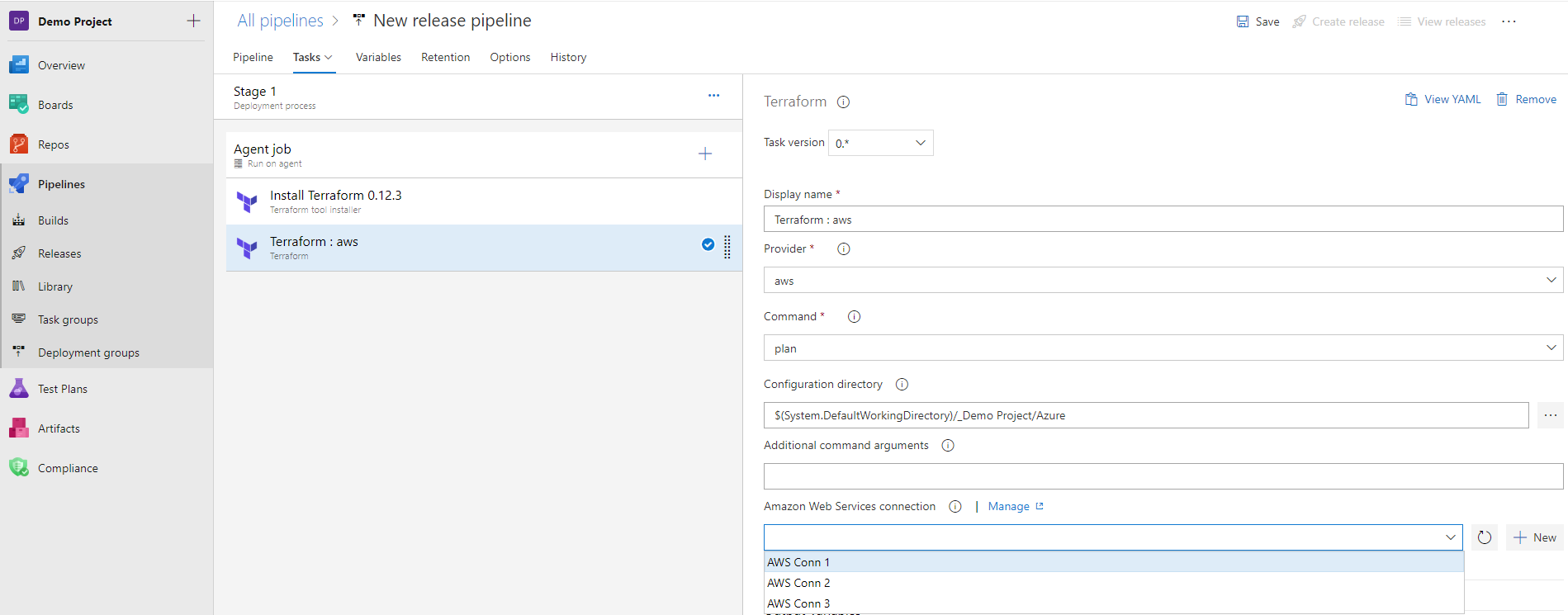Image resolution: width=1568 pixels, height=615 pixels.
Task: Open the Boards sidebar icon
Action: point(19,105)
